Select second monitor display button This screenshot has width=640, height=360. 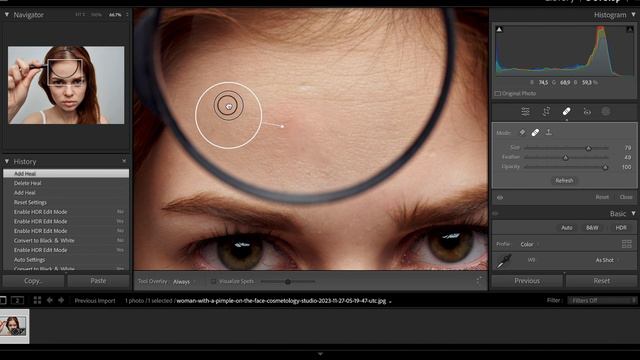(17, 300)
